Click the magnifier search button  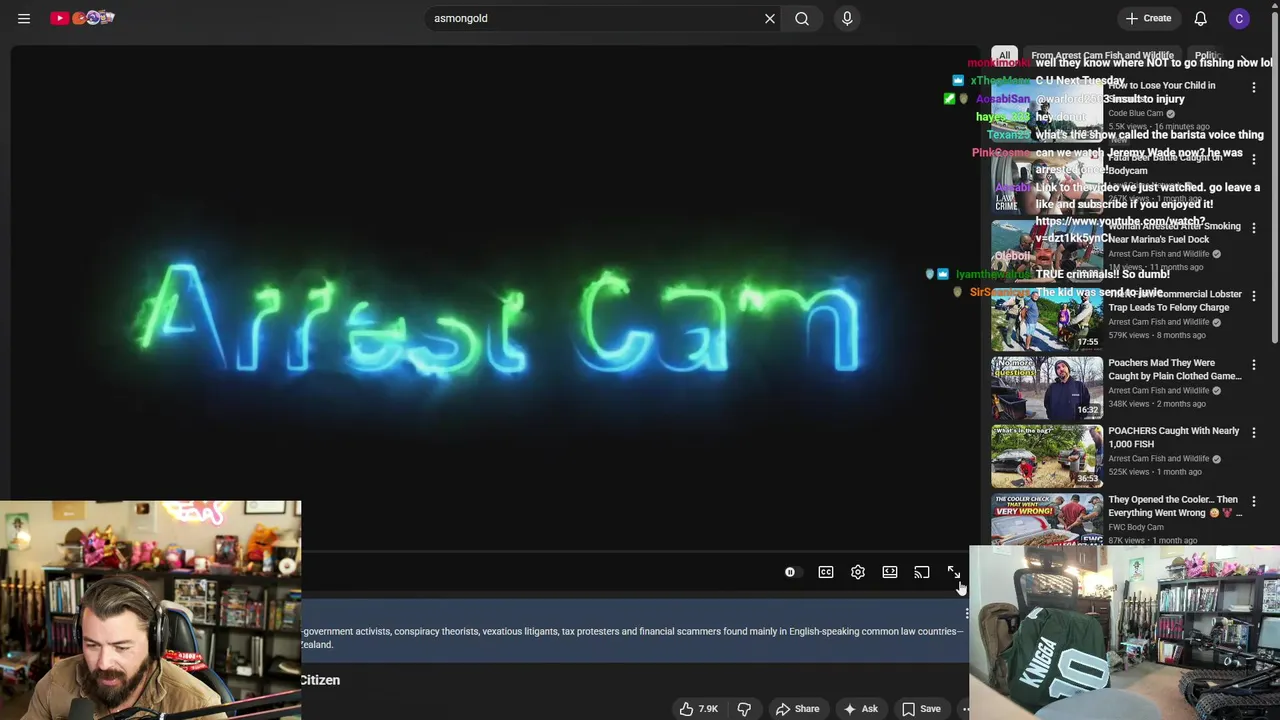802,18
